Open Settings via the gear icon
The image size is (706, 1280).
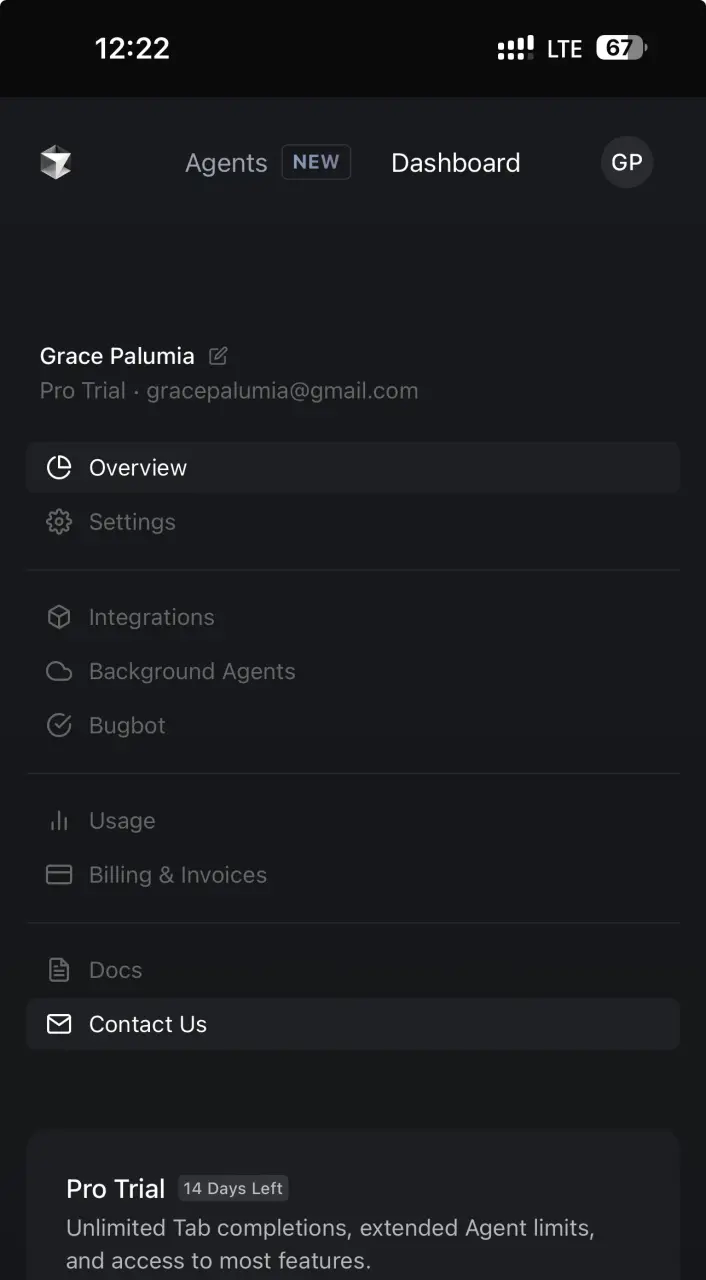click(59, 522)
